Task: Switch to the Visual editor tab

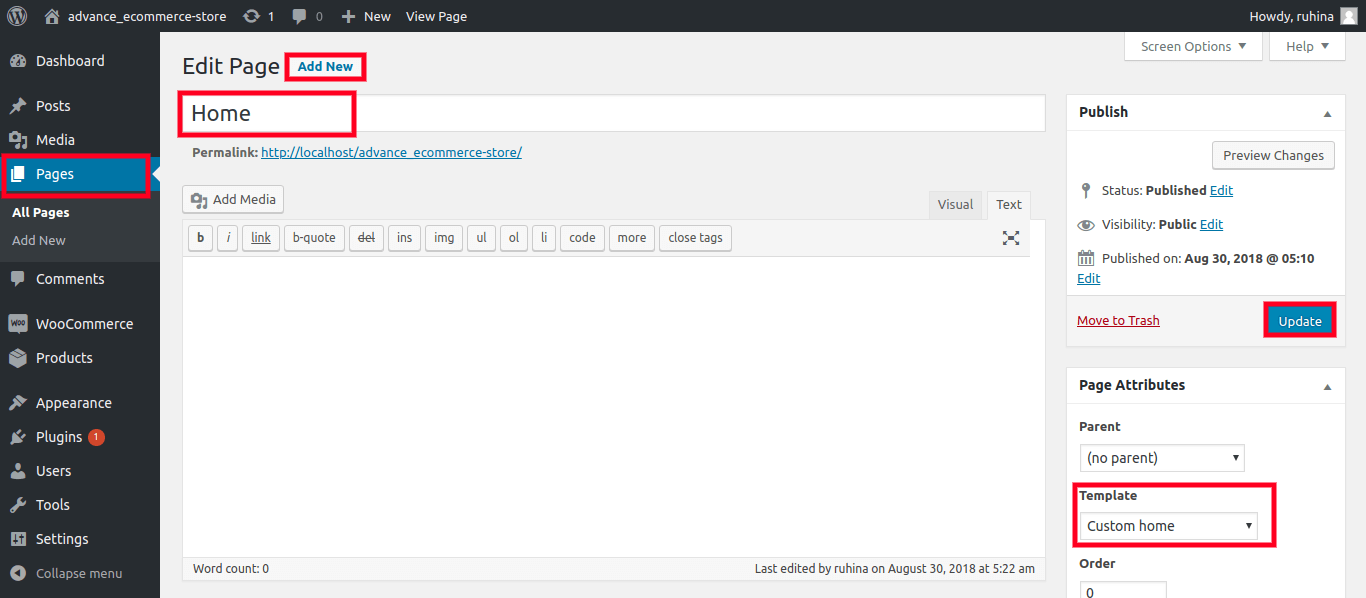Action: click(955, 204)
